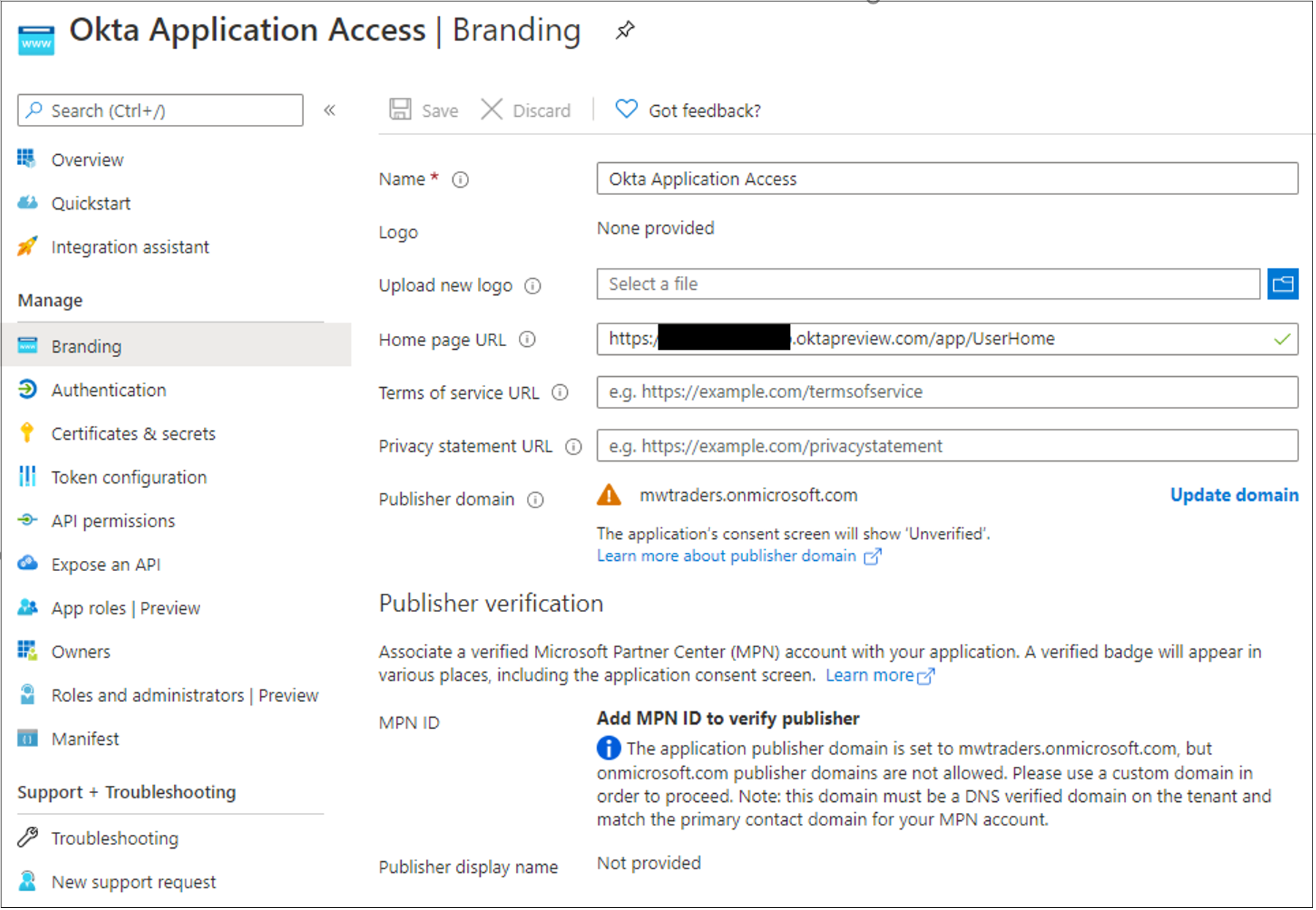The width and height of the screenshot is (1316, 910).
Task: Click the Save button label
Action: 440,111
